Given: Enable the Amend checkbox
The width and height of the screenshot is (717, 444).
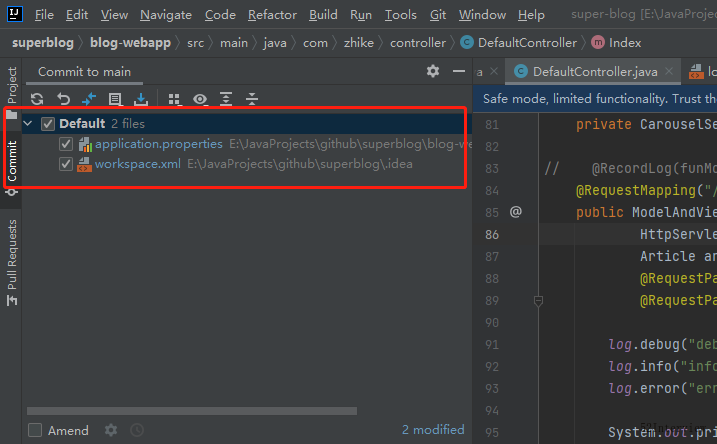Looking at the screenshot, I should point(35,430).
